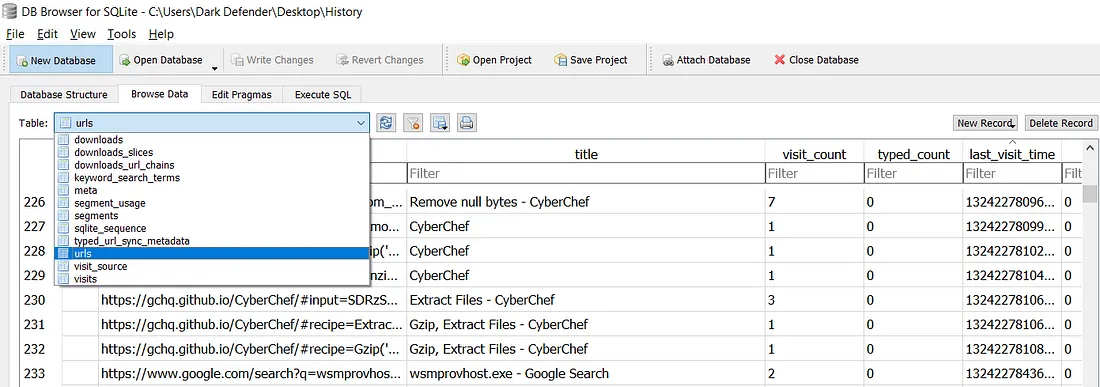The width and height of the screenshot is (1100, 387).
Task: Click Write Changes toolbar button
Action: [x=271, y=60]
